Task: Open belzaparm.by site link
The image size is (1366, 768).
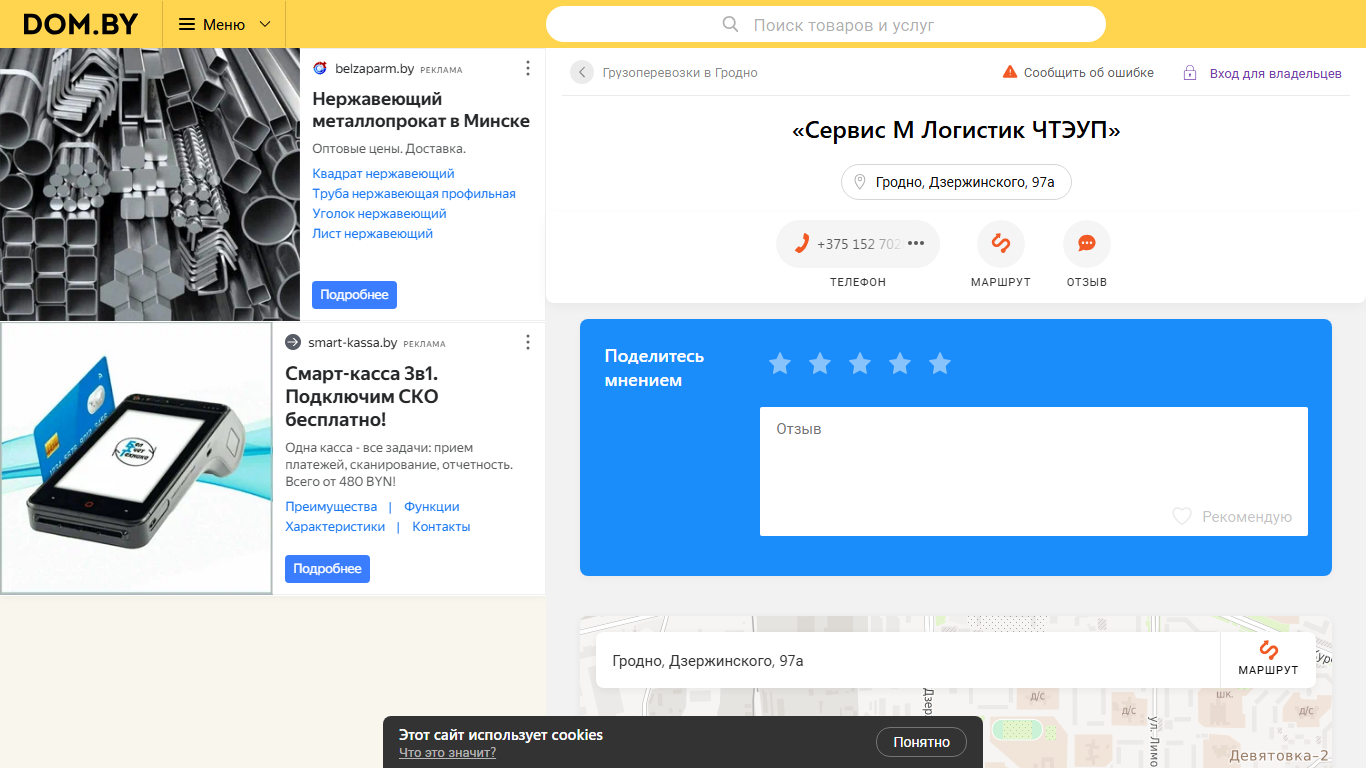Action: click(x=375, y=69)
